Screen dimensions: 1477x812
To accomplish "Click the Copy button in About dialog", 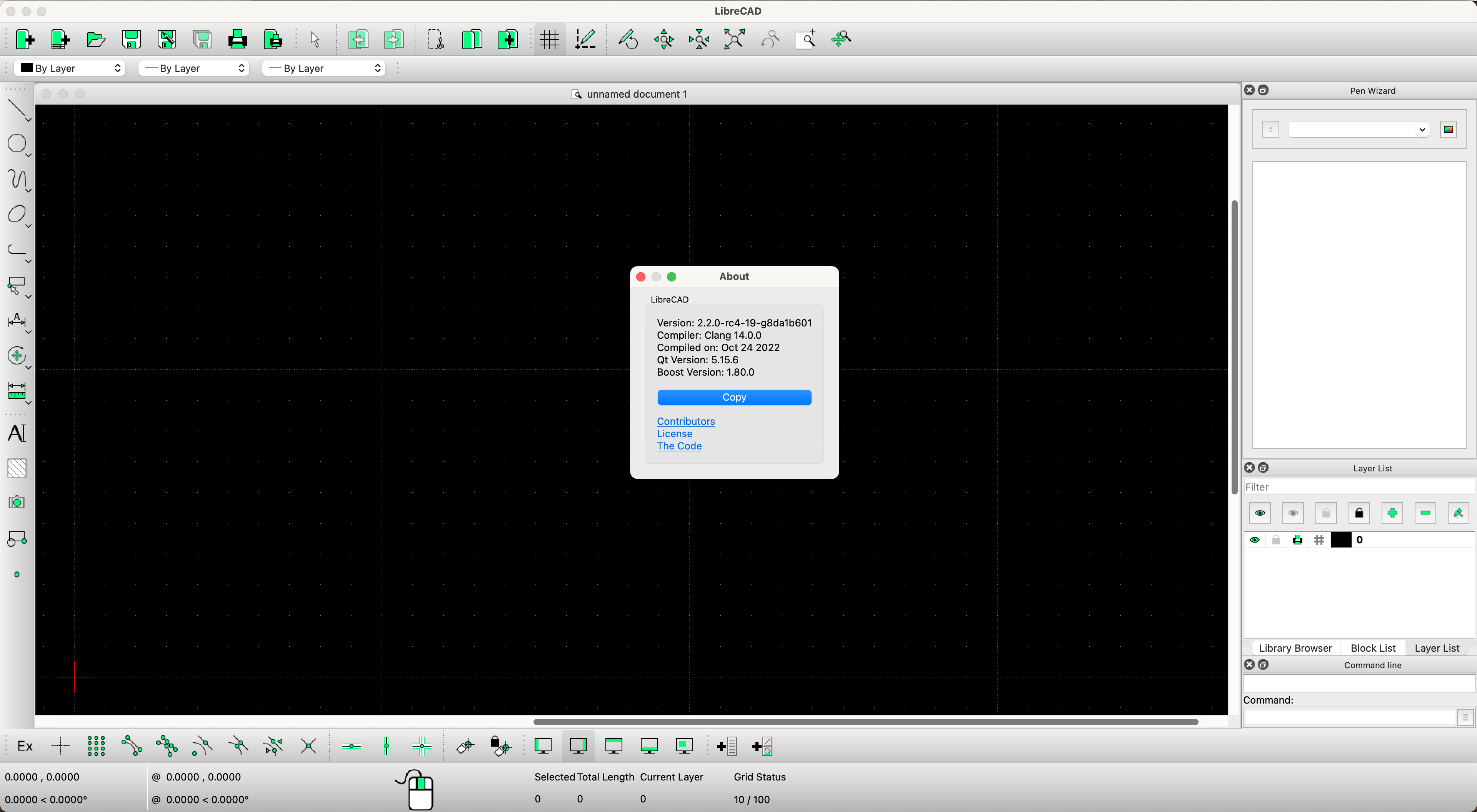I will point(735,396).
